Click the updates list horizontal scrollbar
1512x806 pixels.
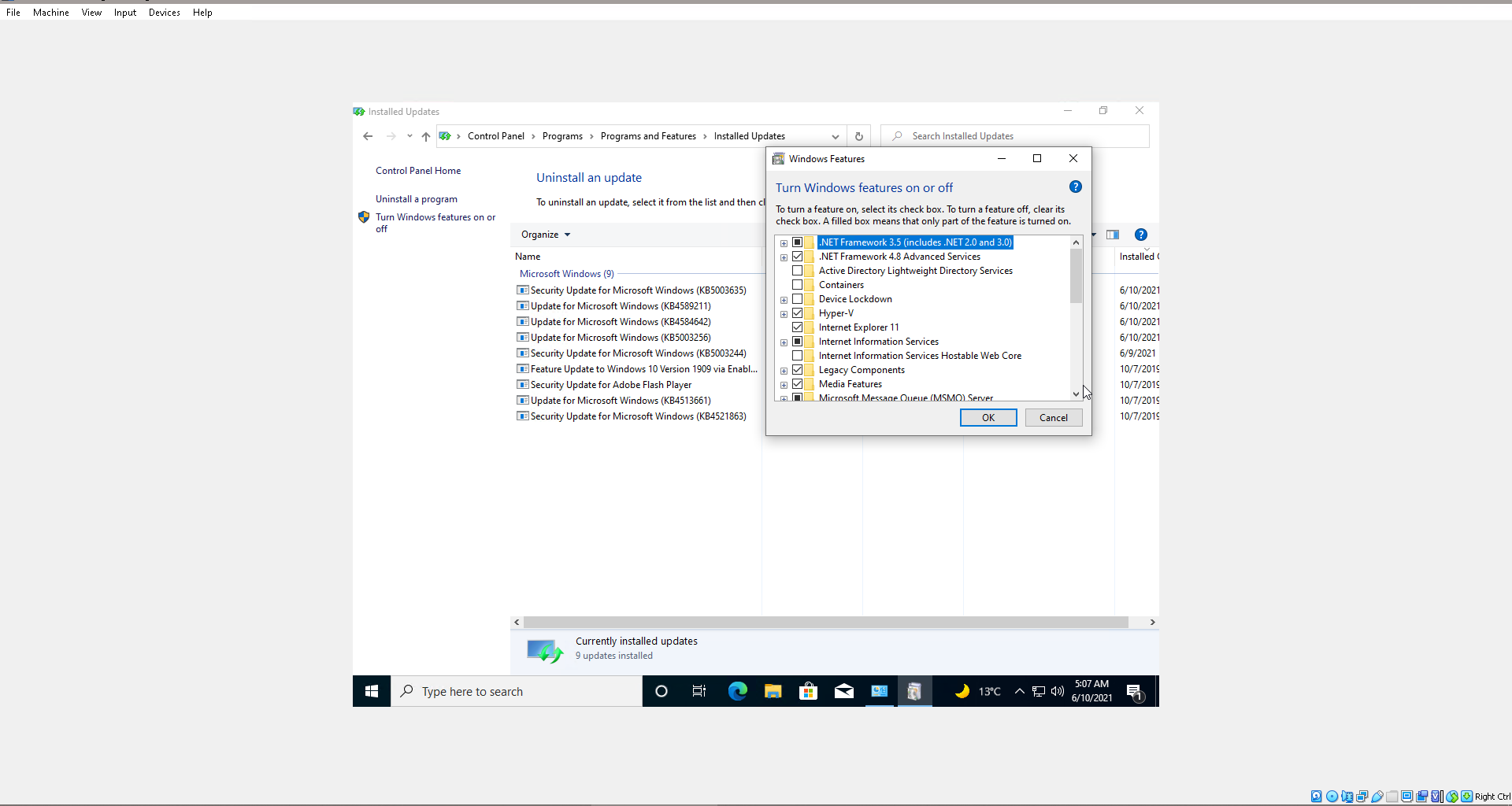[826, 622]
